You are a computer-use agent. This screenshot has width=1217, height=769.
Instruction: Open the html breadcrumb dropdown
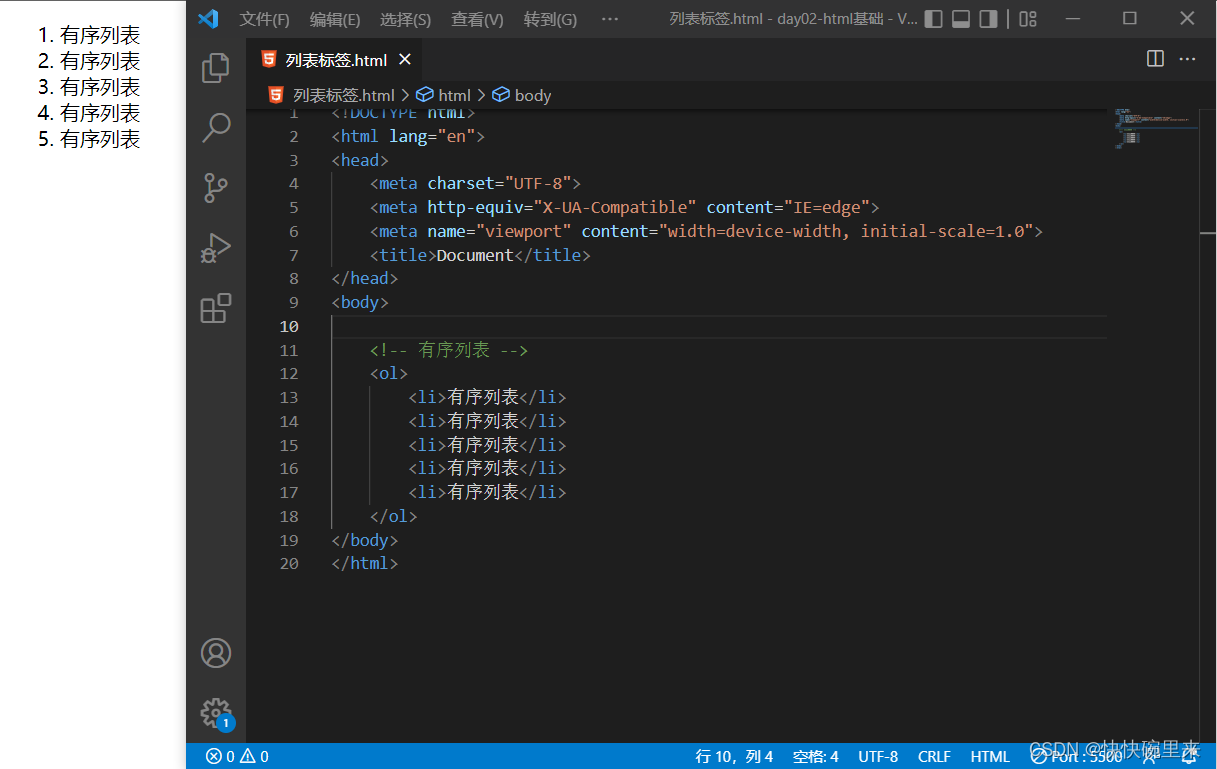(x=443, y=95)
